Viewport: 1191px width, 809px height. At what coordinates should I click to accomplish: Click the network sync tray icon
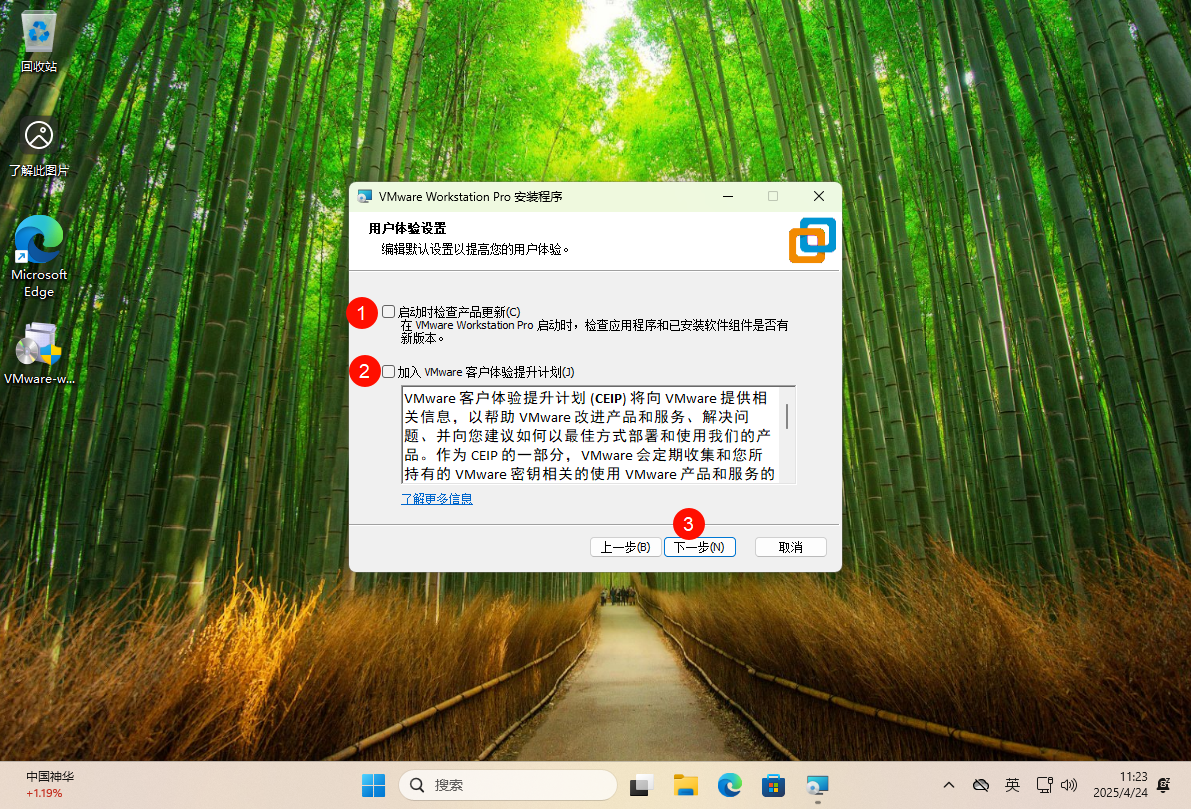pos(981,785)
